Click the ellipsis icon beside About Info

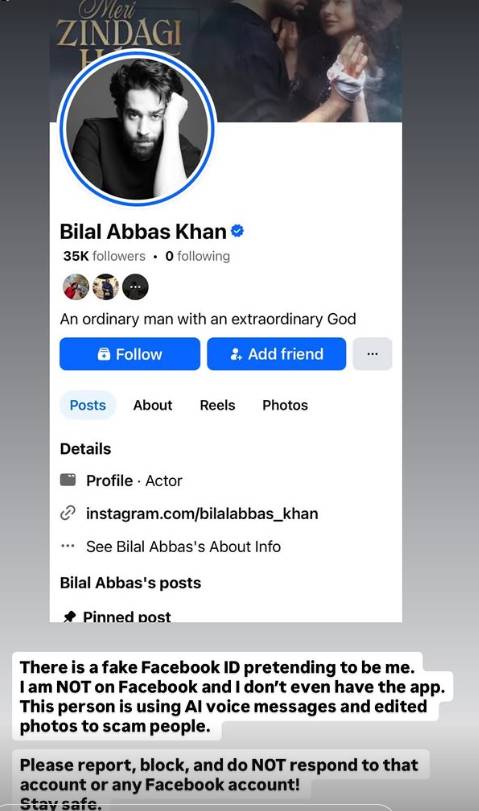[x=68, y=546]
